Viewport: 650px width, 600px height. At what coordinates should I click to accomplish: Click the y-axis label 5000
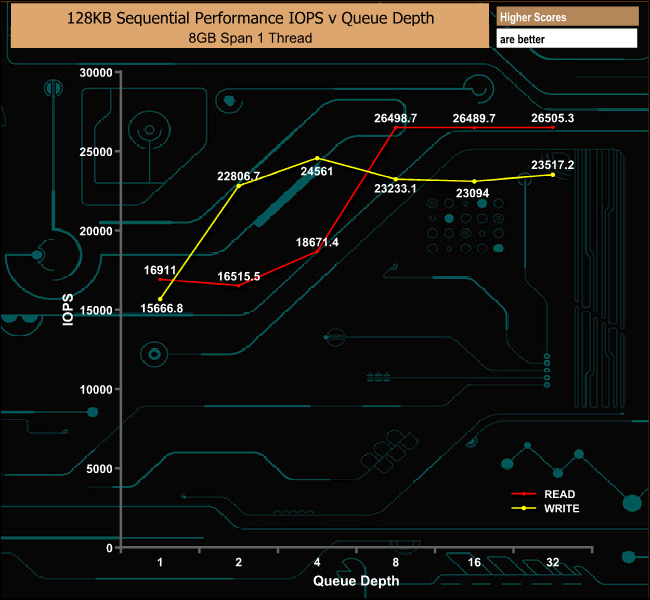point(99,469)
